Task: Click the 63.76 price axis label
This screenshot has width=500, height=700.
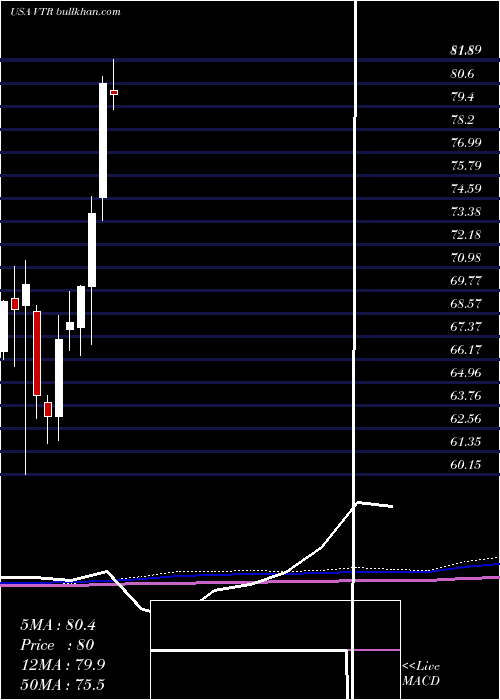Action: click(x=466, y=396)
